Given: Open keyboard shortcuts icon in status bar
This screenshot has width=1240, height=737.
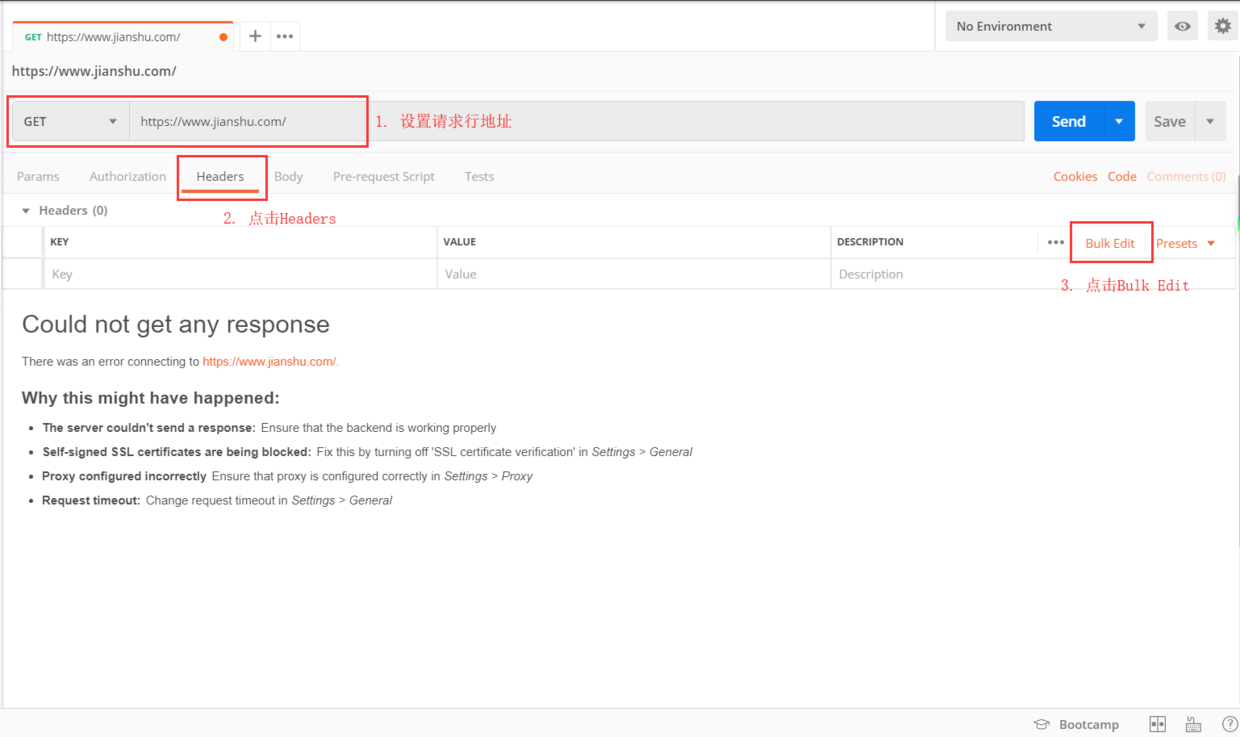Looking at the screenshot, I should pos(1193,724).
